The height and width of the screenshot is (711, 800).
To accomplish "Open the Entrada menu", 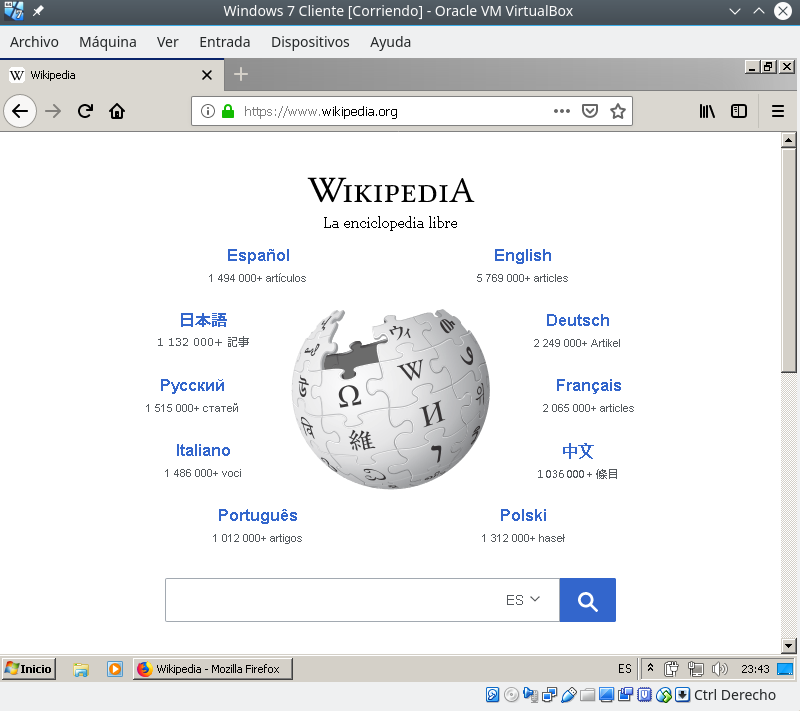I will (224, 42).
